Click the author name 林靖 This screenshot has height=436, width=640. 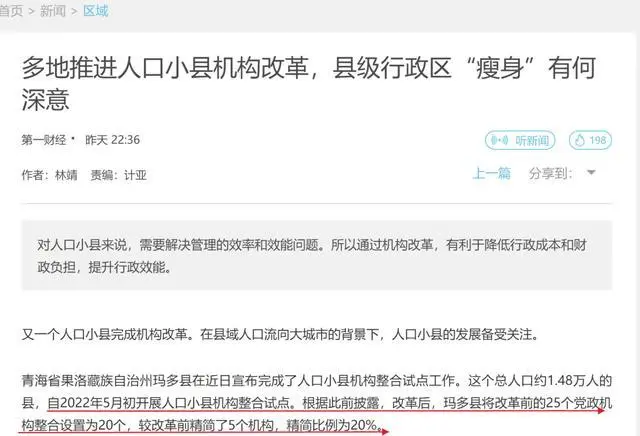pyautogui.click(x=66, y=175)
